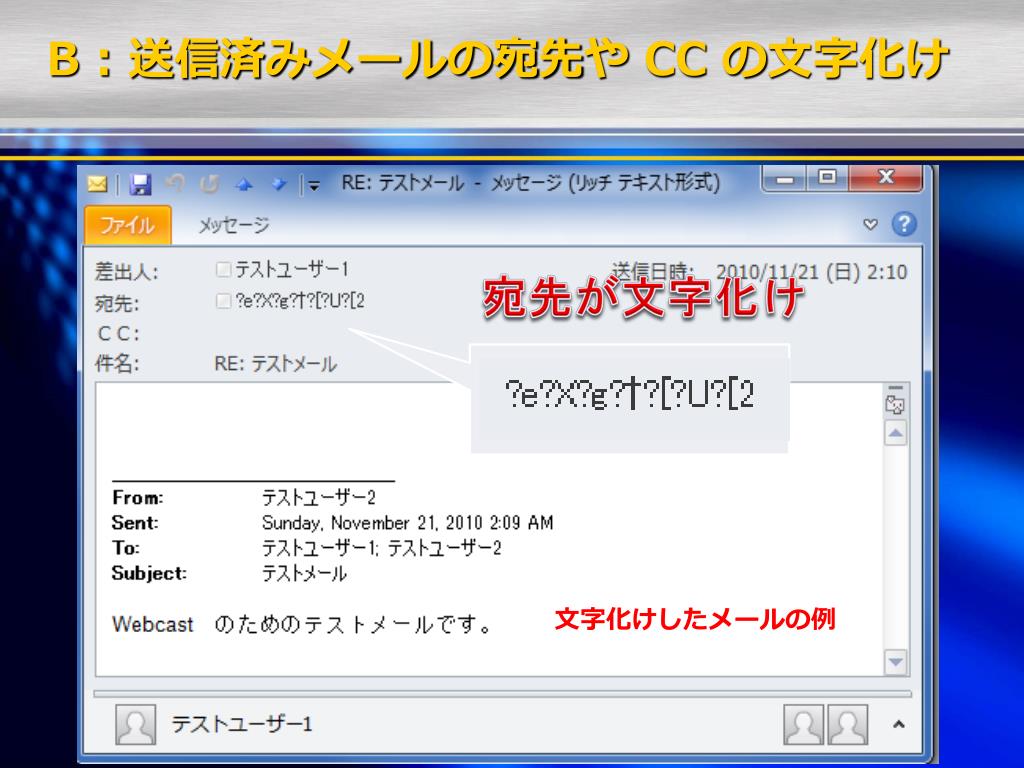Click the Sent line Sunday, November 21, 2010
The height and width of the screenshot is (768, 1024).
[x=408, y=522]
